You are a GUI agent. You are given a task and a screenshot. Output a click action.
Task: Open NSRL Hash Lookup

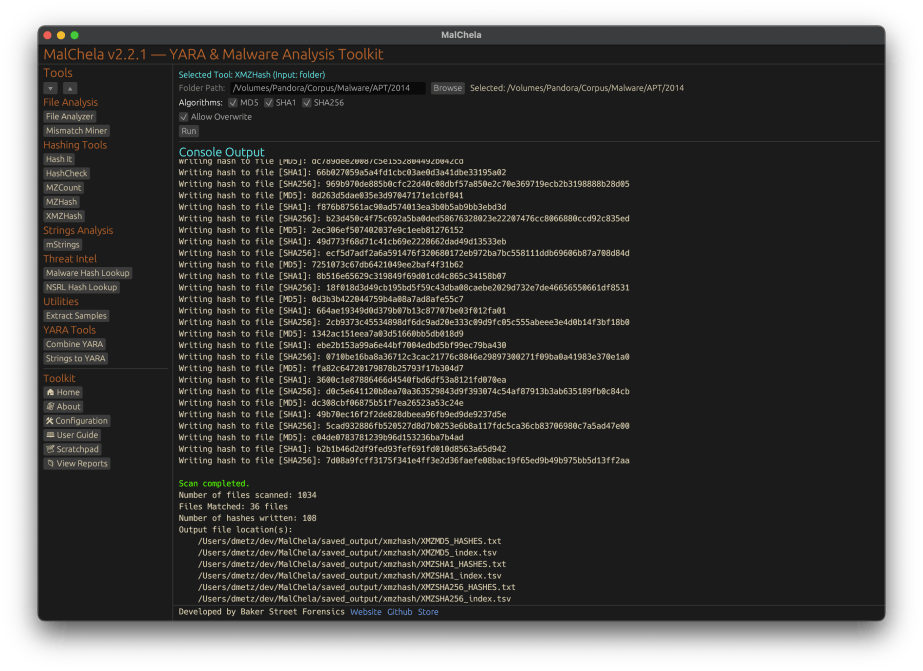tap(82, 287)
